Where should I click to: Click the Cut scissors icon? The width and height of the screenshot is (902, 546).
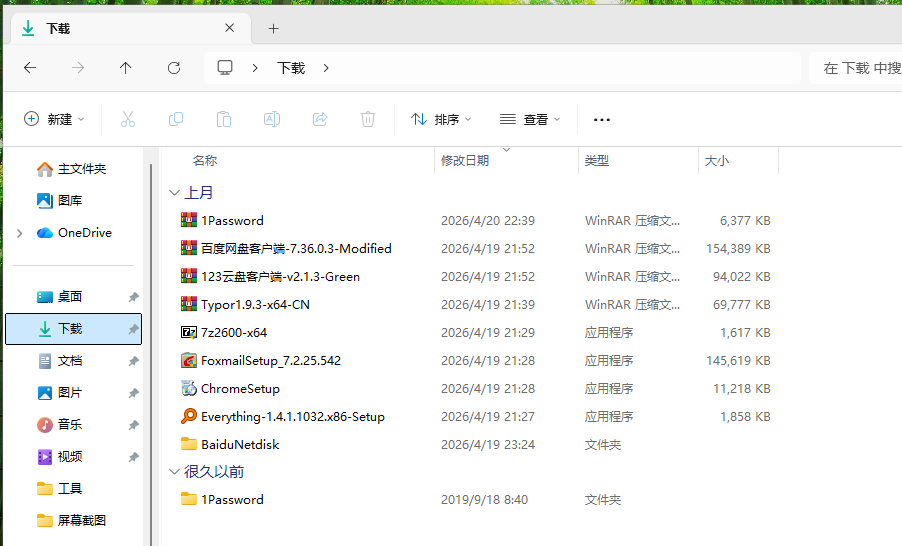coord(128,119)
